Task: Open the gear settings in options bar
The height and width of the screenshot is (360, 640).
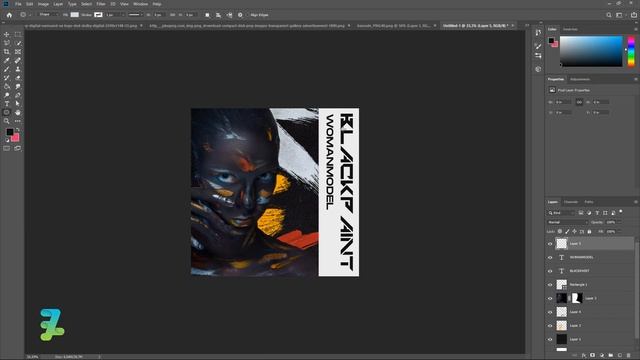Action: coord(240,15)
